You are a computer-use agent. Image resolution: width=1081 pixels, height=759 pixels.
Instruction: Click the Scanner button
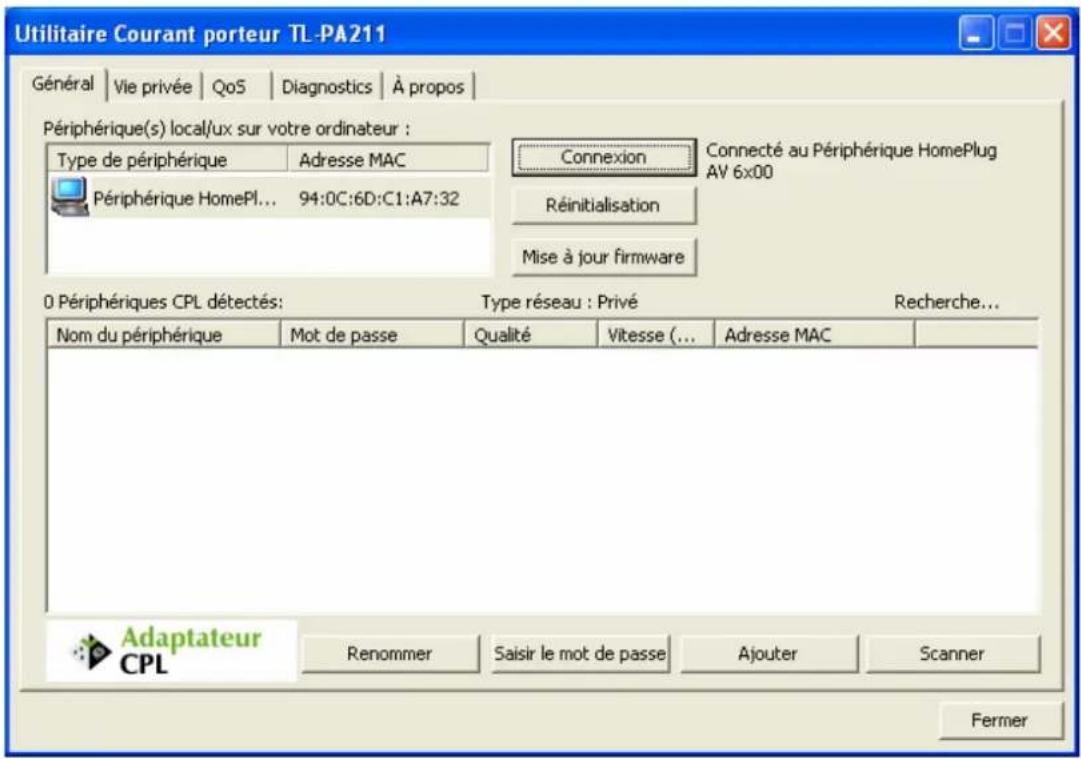[x=952, y=654]
